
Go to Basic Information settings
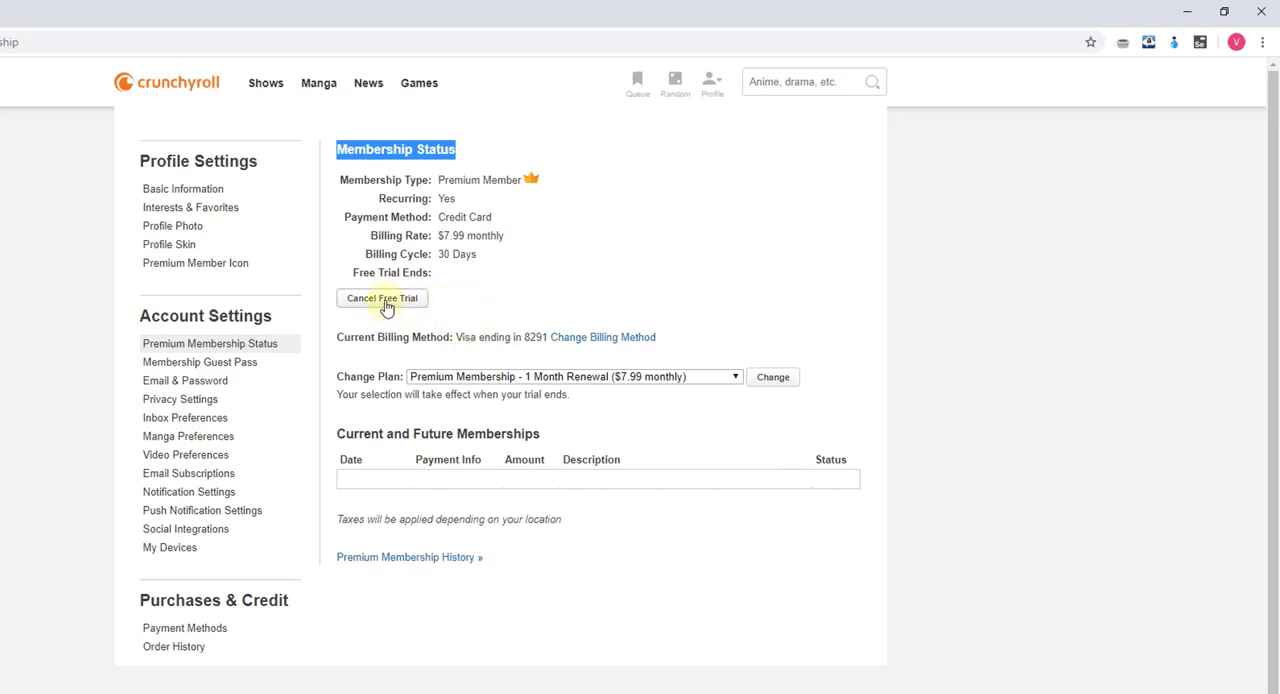click(x=183, y=189)
